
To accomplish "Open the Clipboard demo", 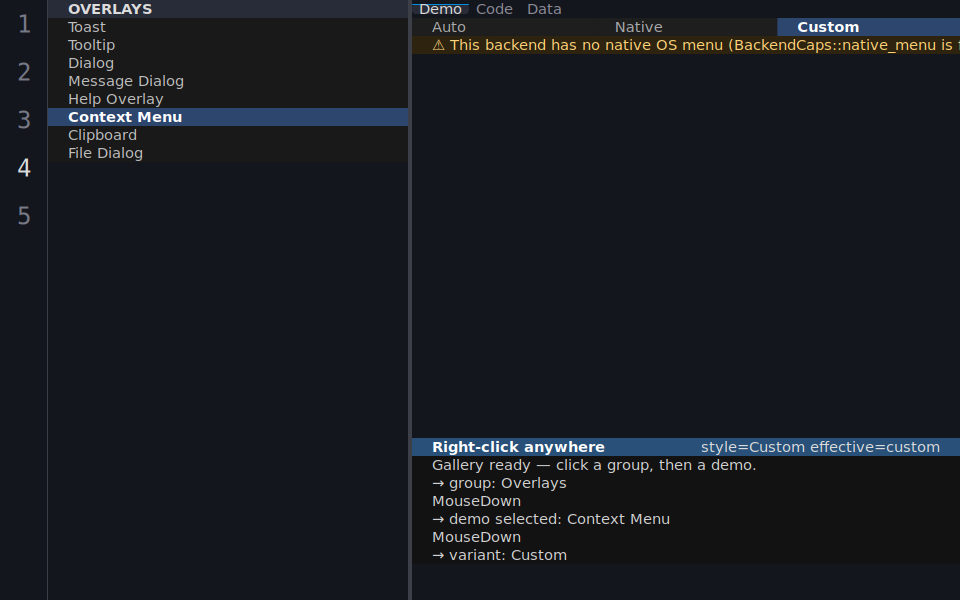I will coord(228,135).
